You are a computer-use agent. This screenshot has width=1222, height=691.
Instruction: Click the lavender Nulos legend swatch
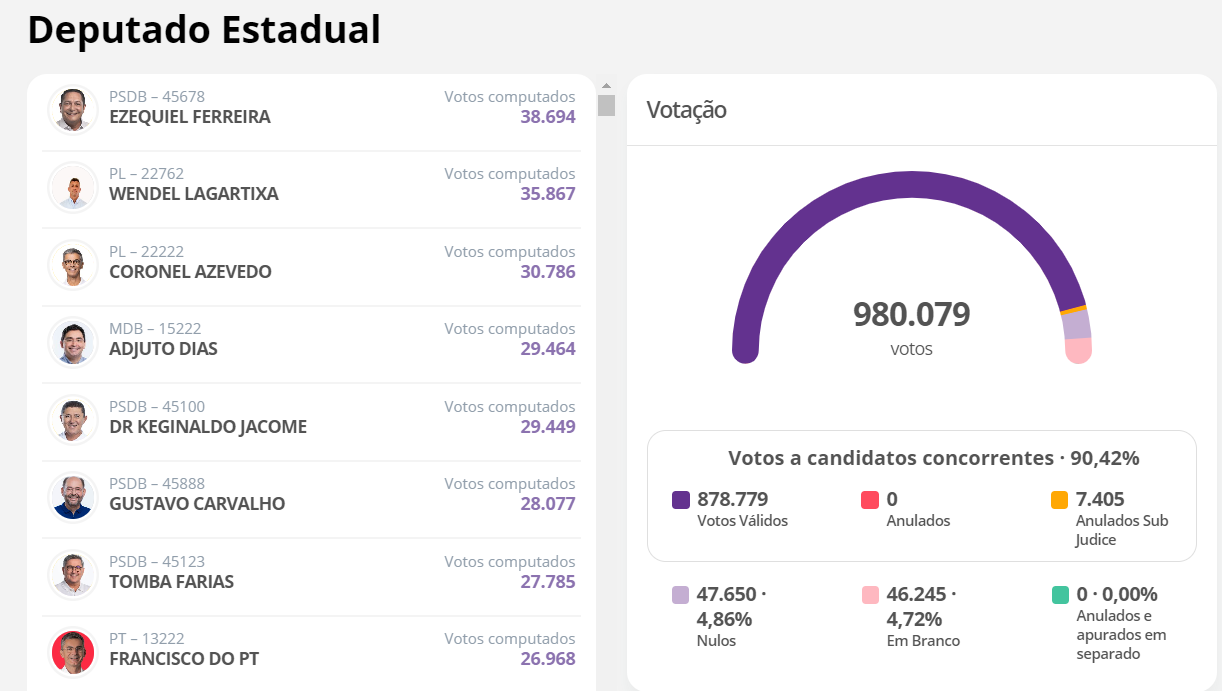point(681,596)
